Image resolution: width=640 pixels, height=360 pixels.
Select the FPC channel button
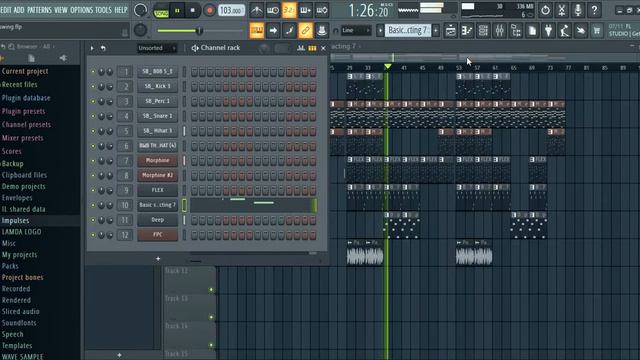(x=158, y=235)
